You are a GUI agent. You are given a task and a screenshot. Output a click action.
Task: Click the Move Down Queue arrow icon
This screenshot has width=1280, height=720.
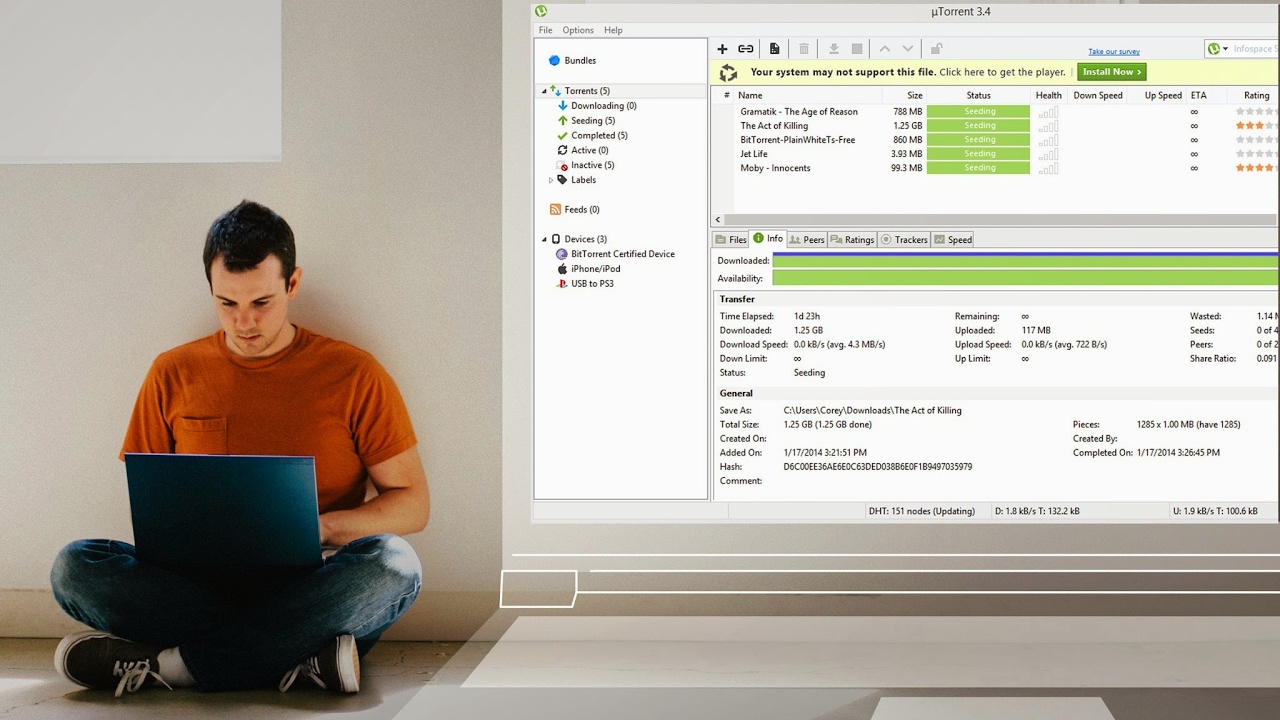tap(908, 49)
